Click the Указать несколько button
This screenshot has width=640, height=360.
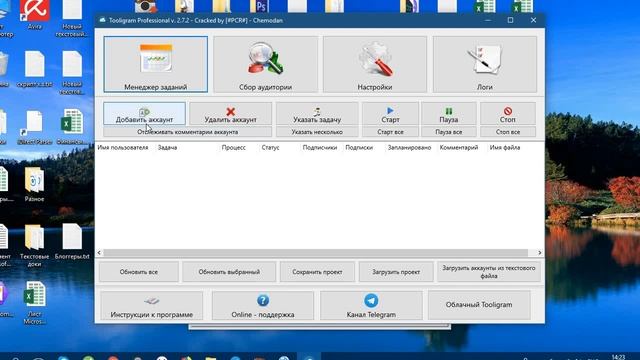317,132
